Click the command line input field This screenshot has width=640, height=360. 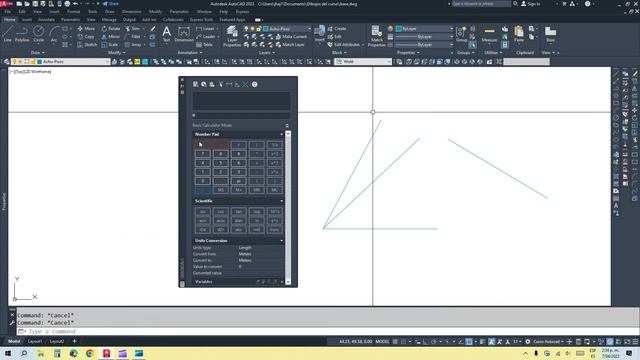[x=327, y=331]
